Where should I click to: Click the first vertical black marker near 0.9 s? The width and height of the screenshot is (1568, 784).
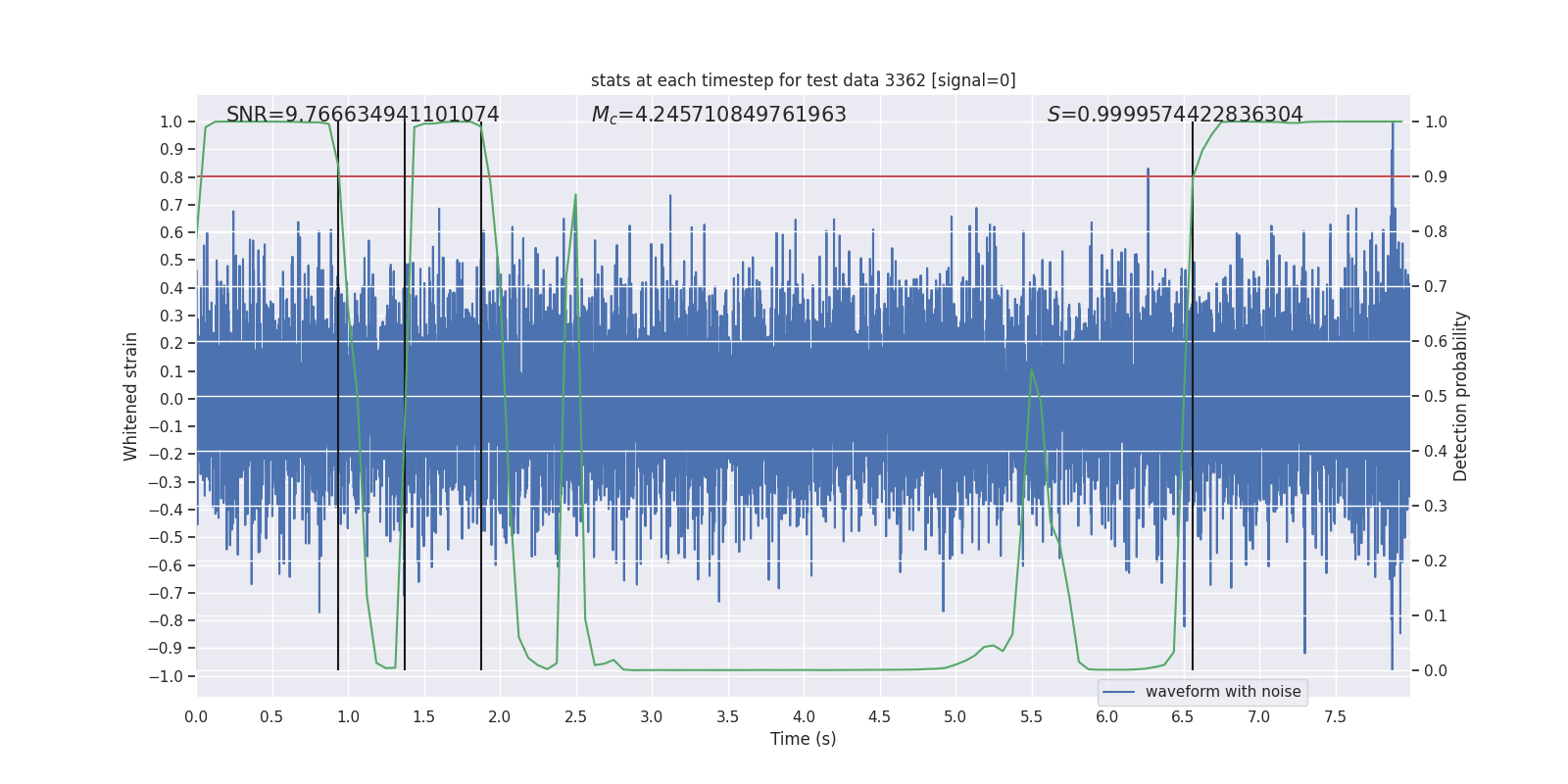tap(338, 396)
